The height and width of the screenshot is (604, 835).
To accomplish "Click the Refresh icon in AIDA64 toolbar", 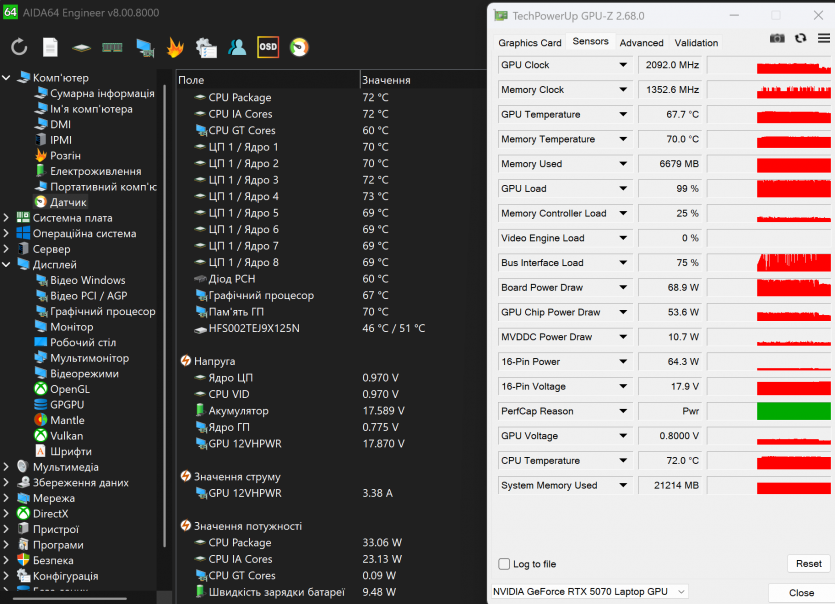I will (x=19, y=47).
